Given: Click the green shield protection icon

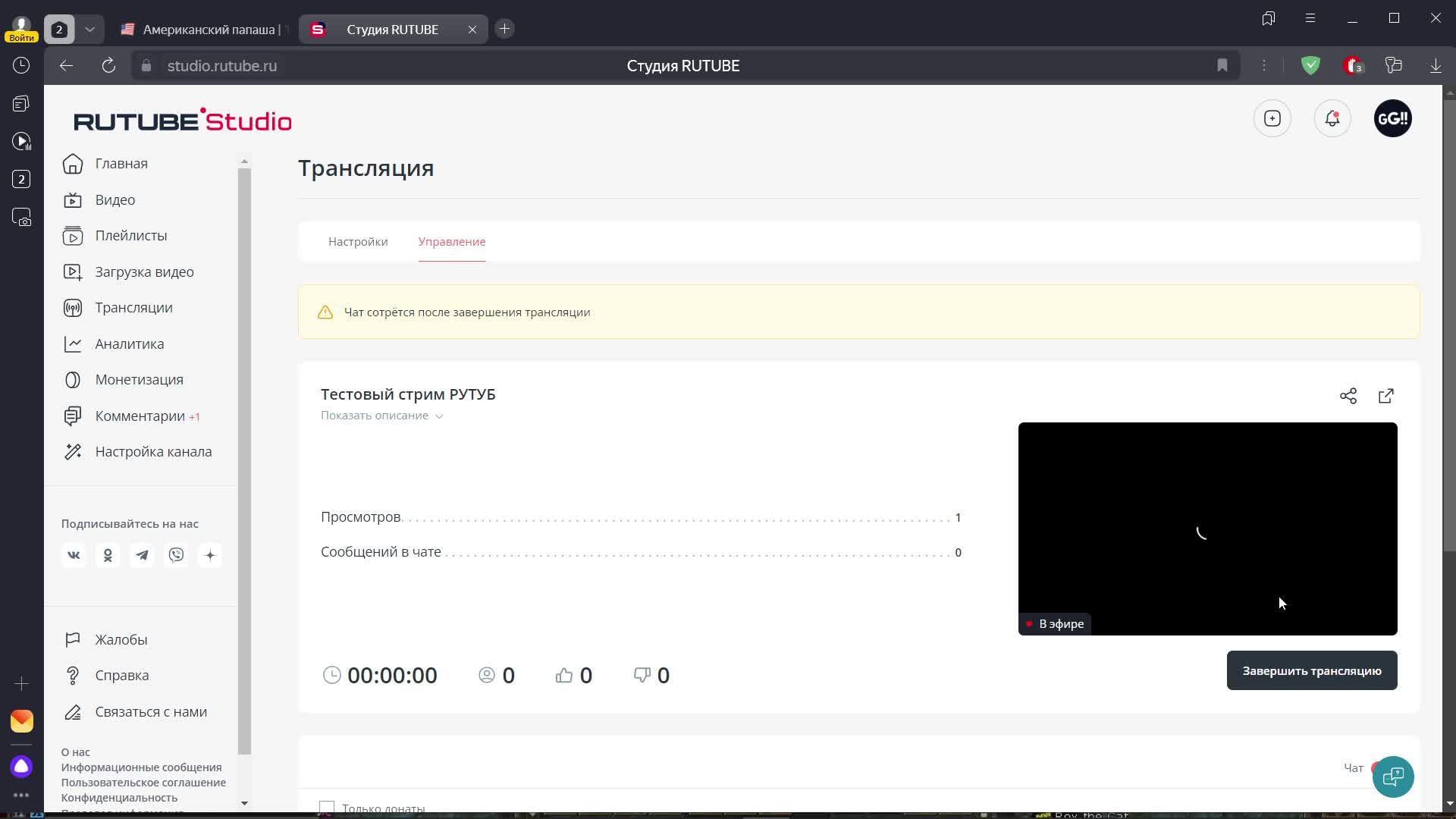Looking at the screenshot, I should [1310, 66].
